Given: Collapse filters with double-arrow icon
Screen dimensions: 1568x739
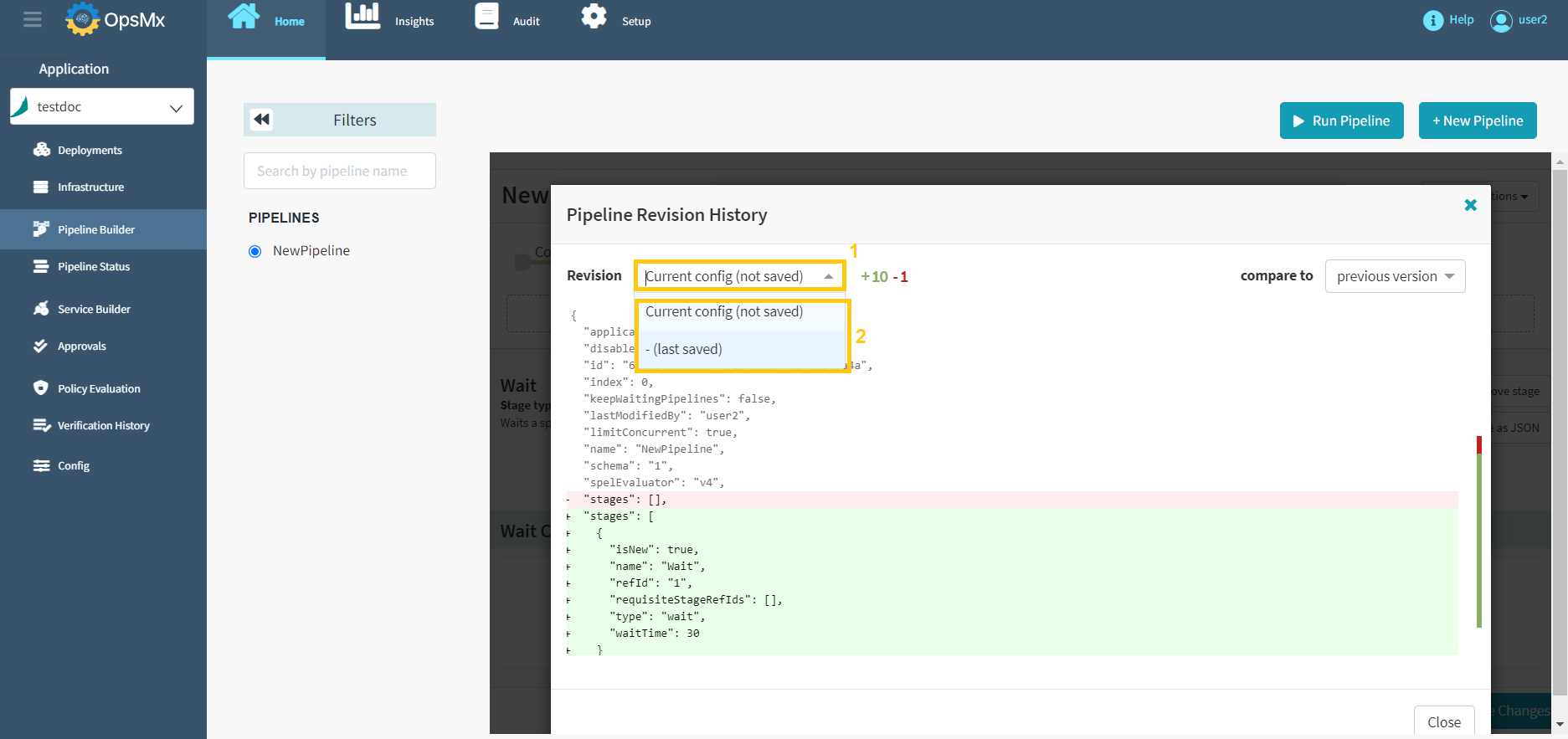Looking at the screenshot, I should (262, 120).
